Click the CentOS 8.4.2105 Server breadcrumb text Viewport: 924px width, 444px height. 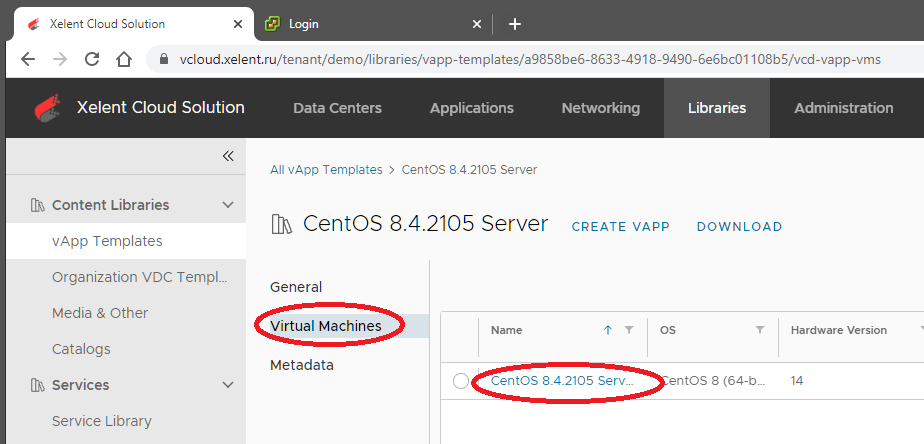click(469, 170)
